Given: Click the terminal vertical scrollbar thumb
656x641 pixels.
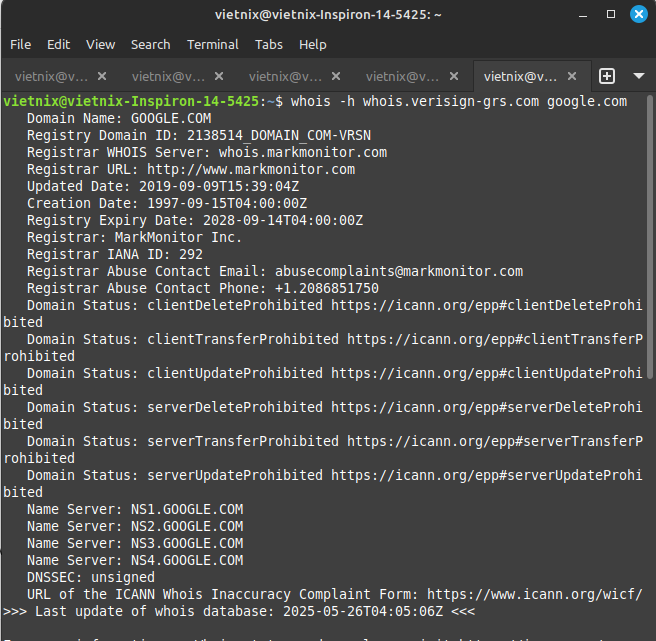Looking at the screenshot, I should pos(649,237).
